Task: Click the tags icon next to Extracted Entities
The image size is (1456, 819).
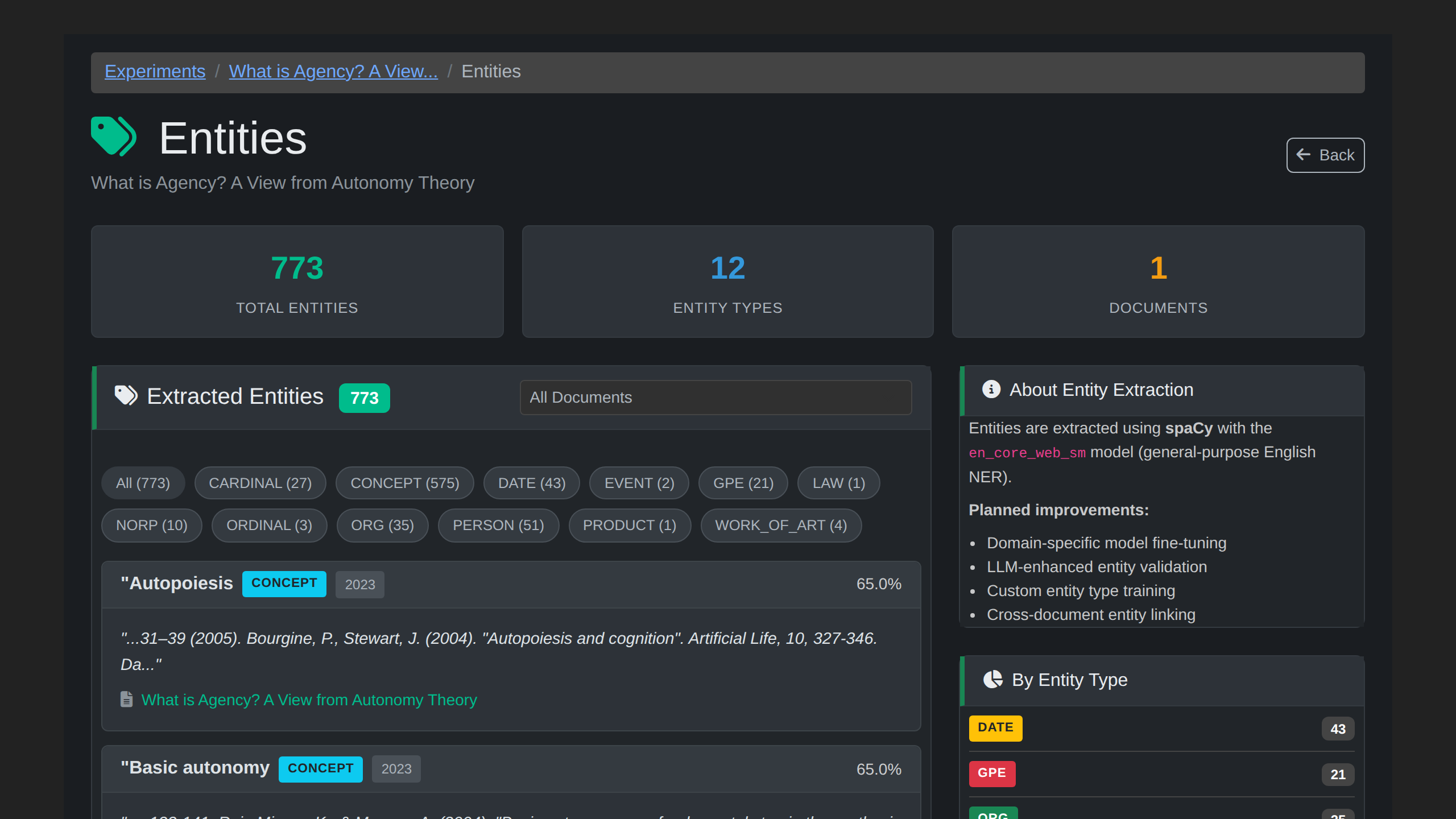Action: coord(126,395)
